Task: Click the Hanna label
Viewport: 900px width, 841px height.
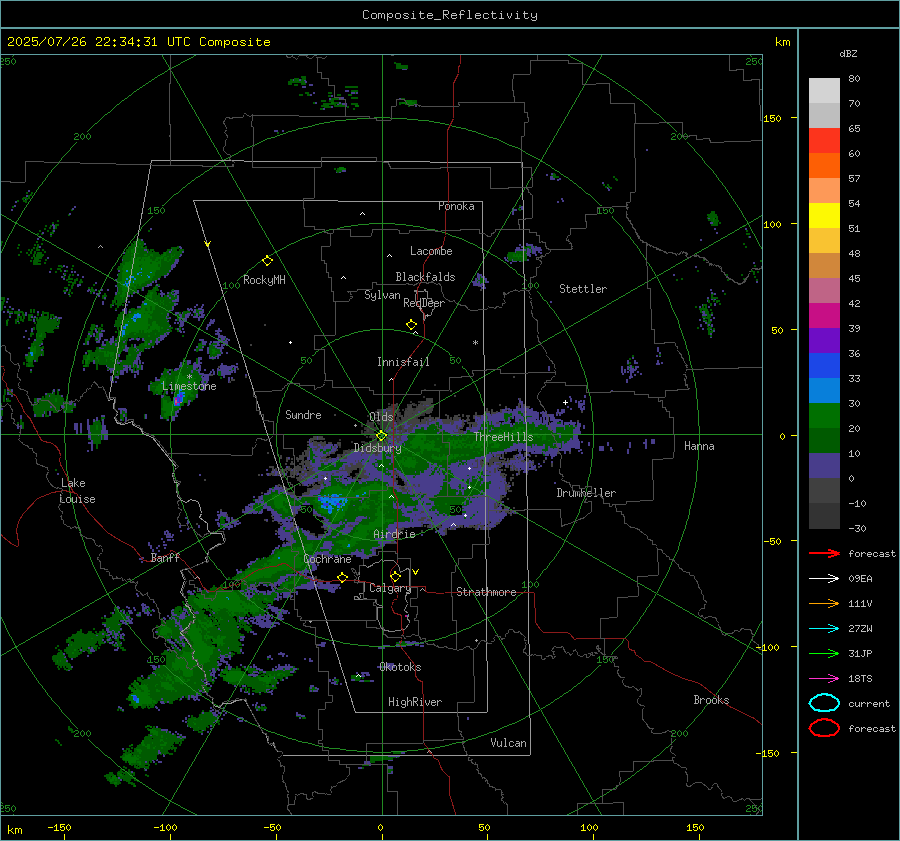Action: tap(699, 446)
